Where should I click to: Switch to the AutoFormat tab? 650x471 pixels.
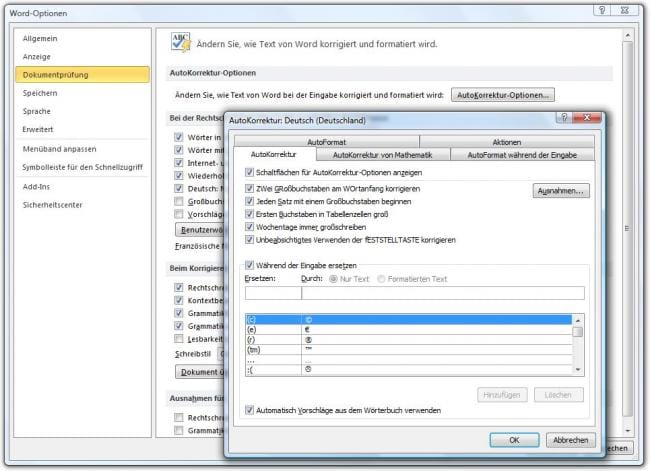click(327, 142)
